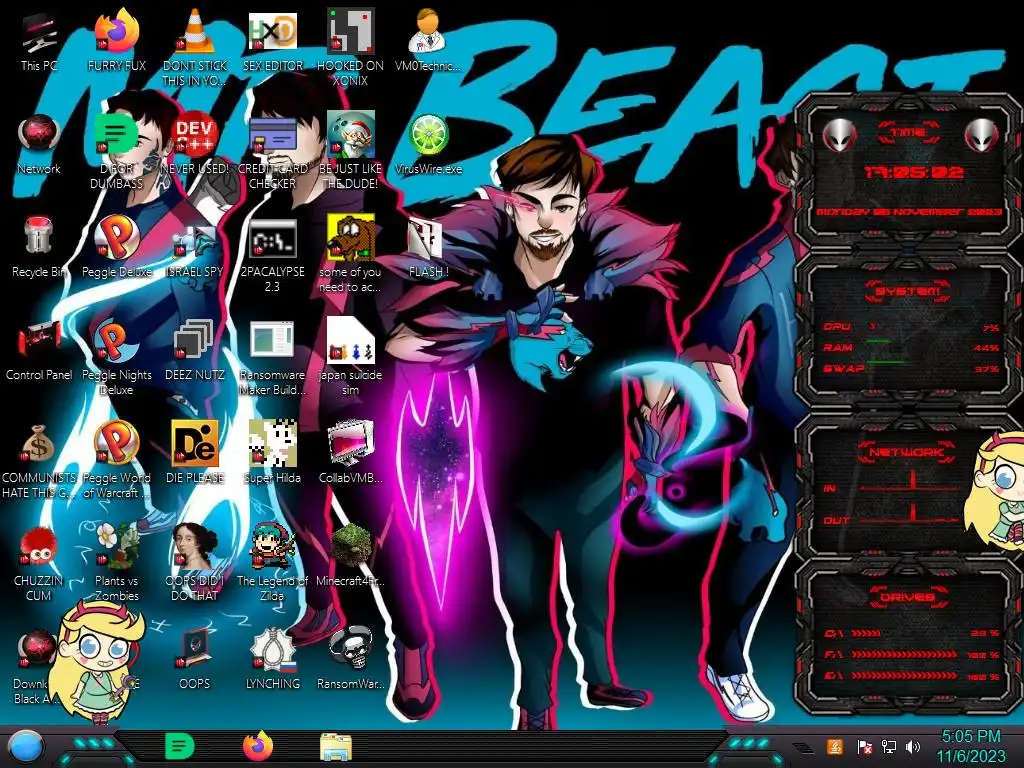Open the network tray icon
Image resolution: width=1024 pixels, height=768 pixels.
[x=888, y=746]
